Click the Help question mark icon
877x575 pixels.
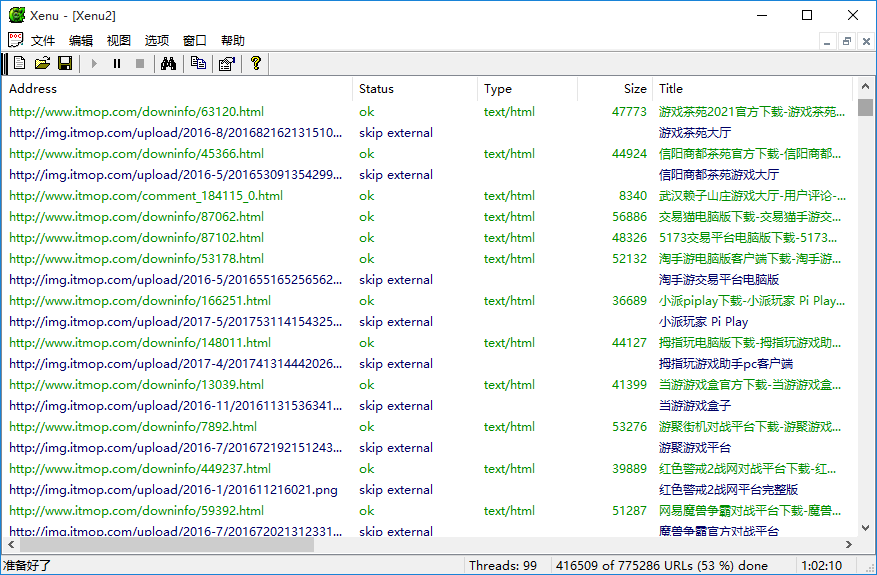tap(256, 63)
